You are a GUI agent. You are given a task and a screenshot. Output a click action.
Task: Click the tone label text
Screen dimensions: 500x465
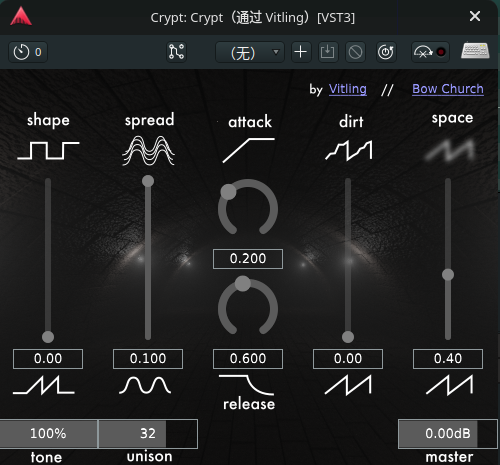46,457
